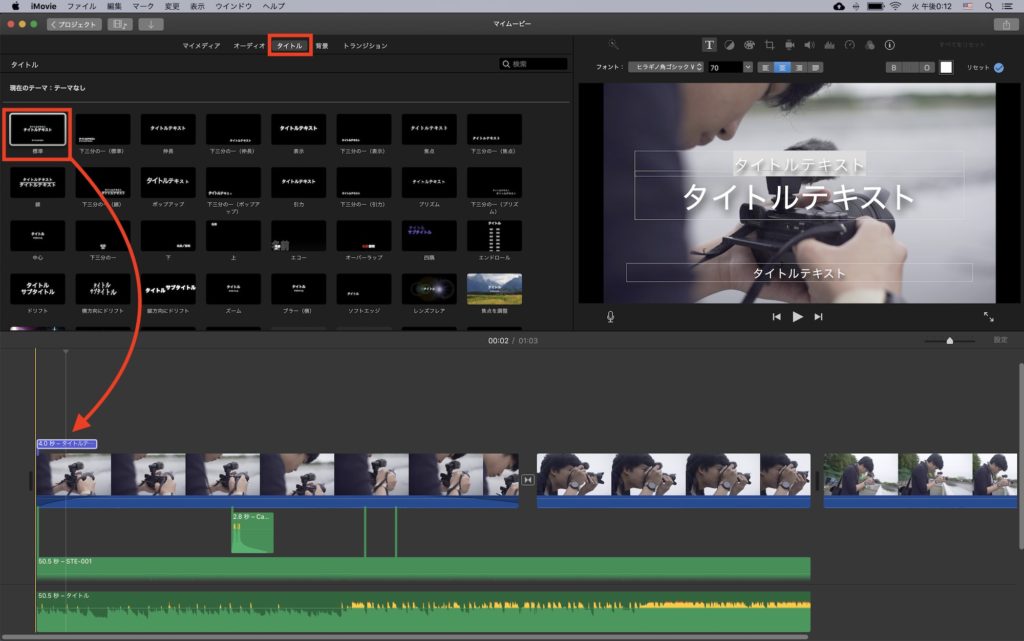
Task: Switch to the トランジション tab
Action: pos(365,46)
